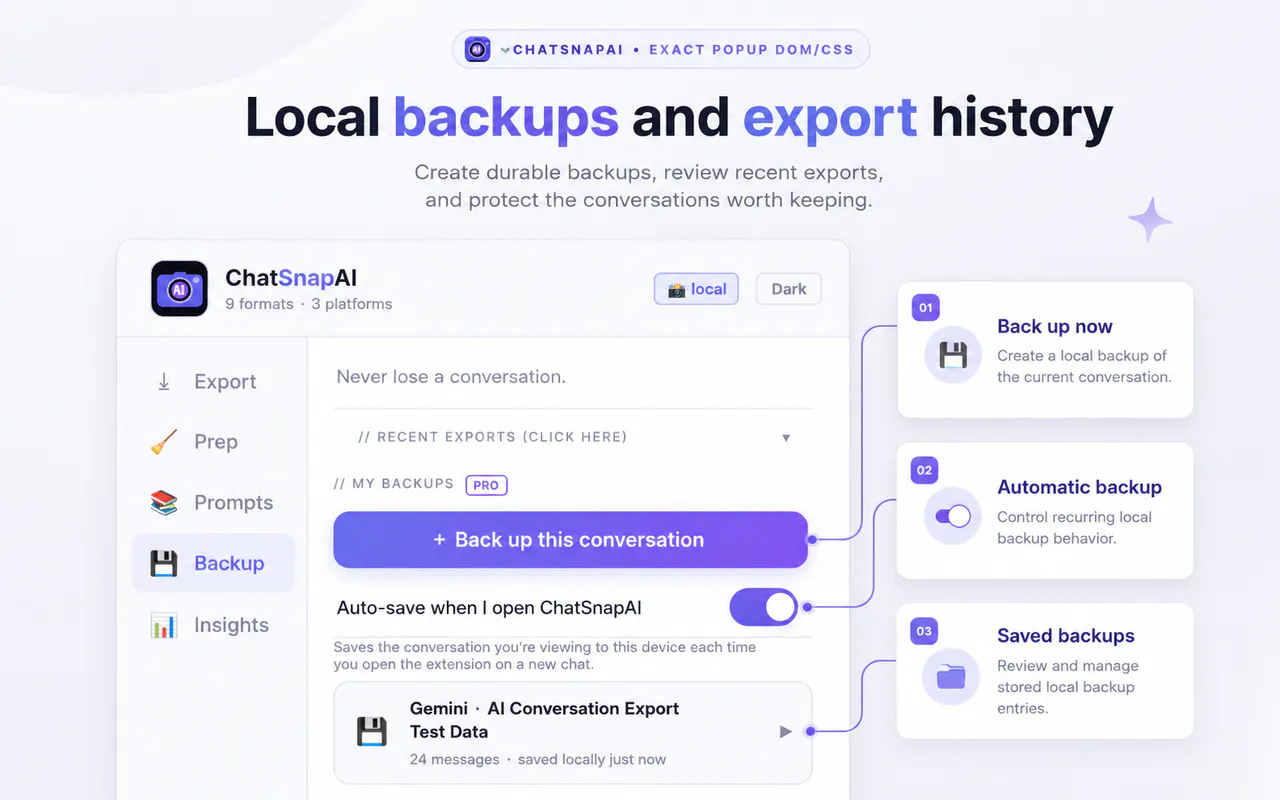The height and width of the screenshot is (800, 1280).
Task: Click the "Gemini · AI Conversation Export Test Data" title
Action: [544, 720]
